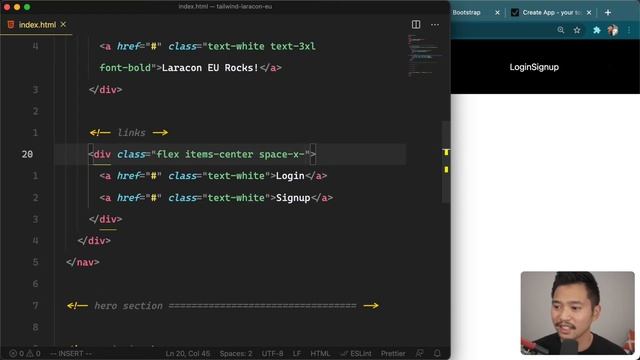Viewport: 640px width, 360px height.
Task: Open the notifications bell
Action: click(437, 353)
